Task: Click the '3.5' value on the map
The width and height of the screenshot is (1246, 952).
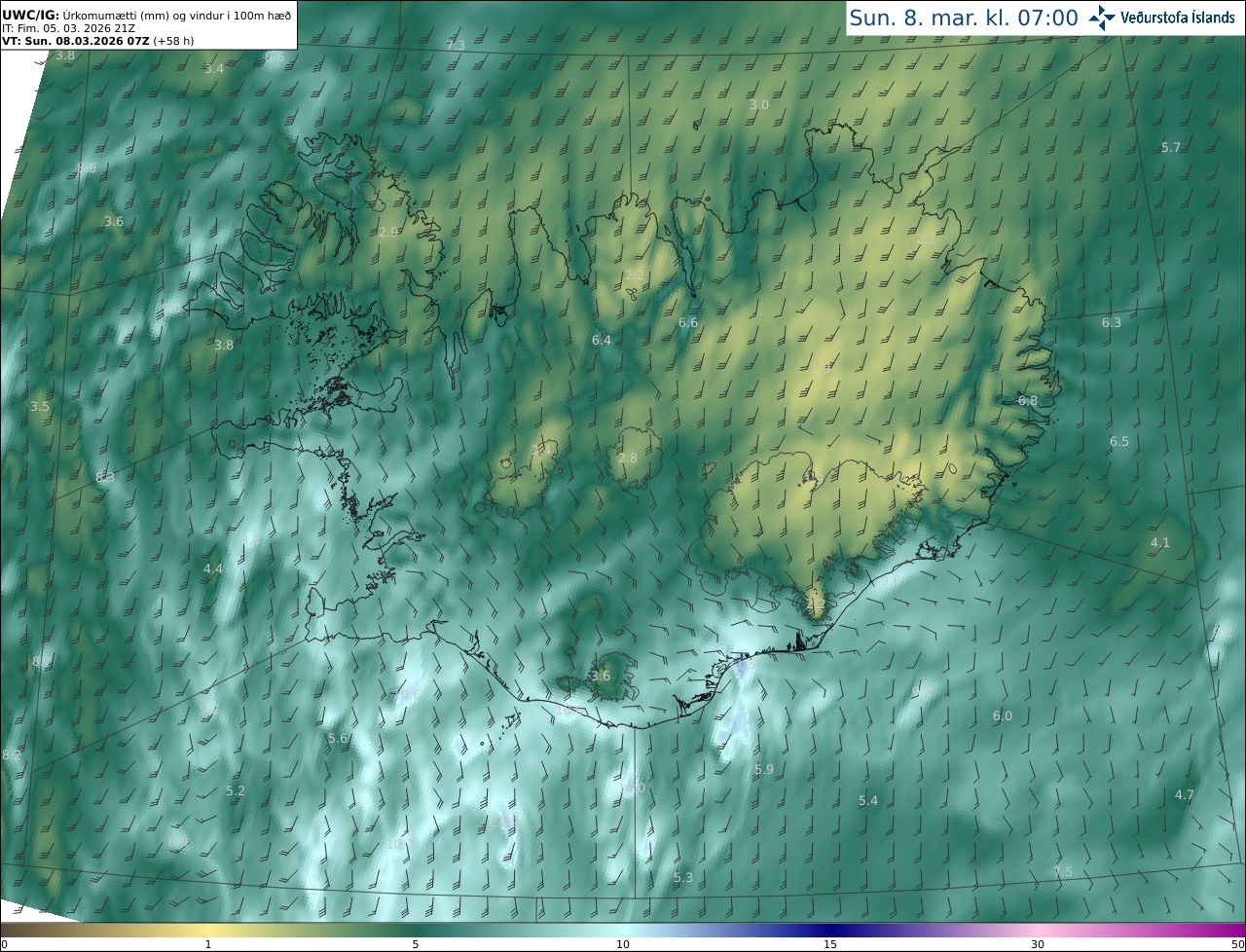Action: click(x=40, y=406)
